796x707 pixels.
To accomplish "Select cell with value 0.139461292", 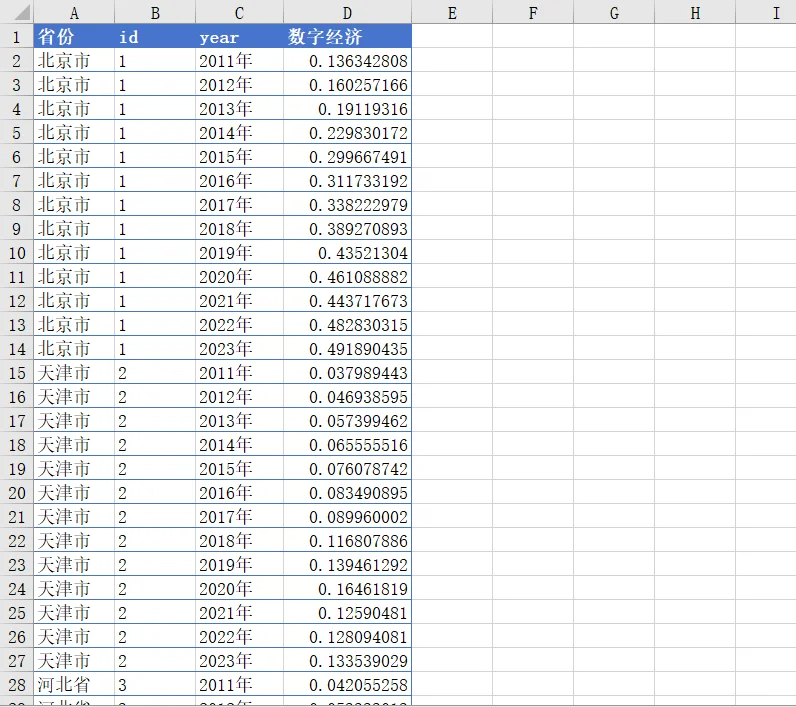I will tap(347, 565).
